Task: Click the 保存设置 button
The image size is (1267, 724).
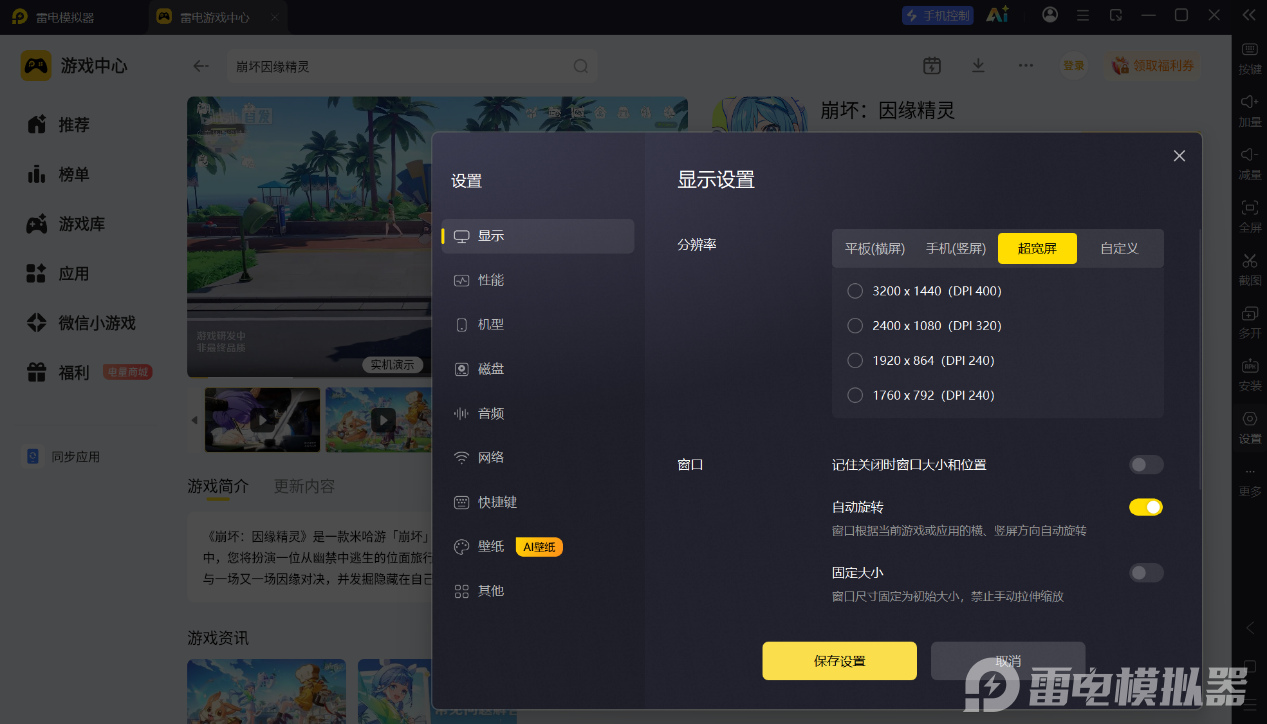Action: click(839, 661)
